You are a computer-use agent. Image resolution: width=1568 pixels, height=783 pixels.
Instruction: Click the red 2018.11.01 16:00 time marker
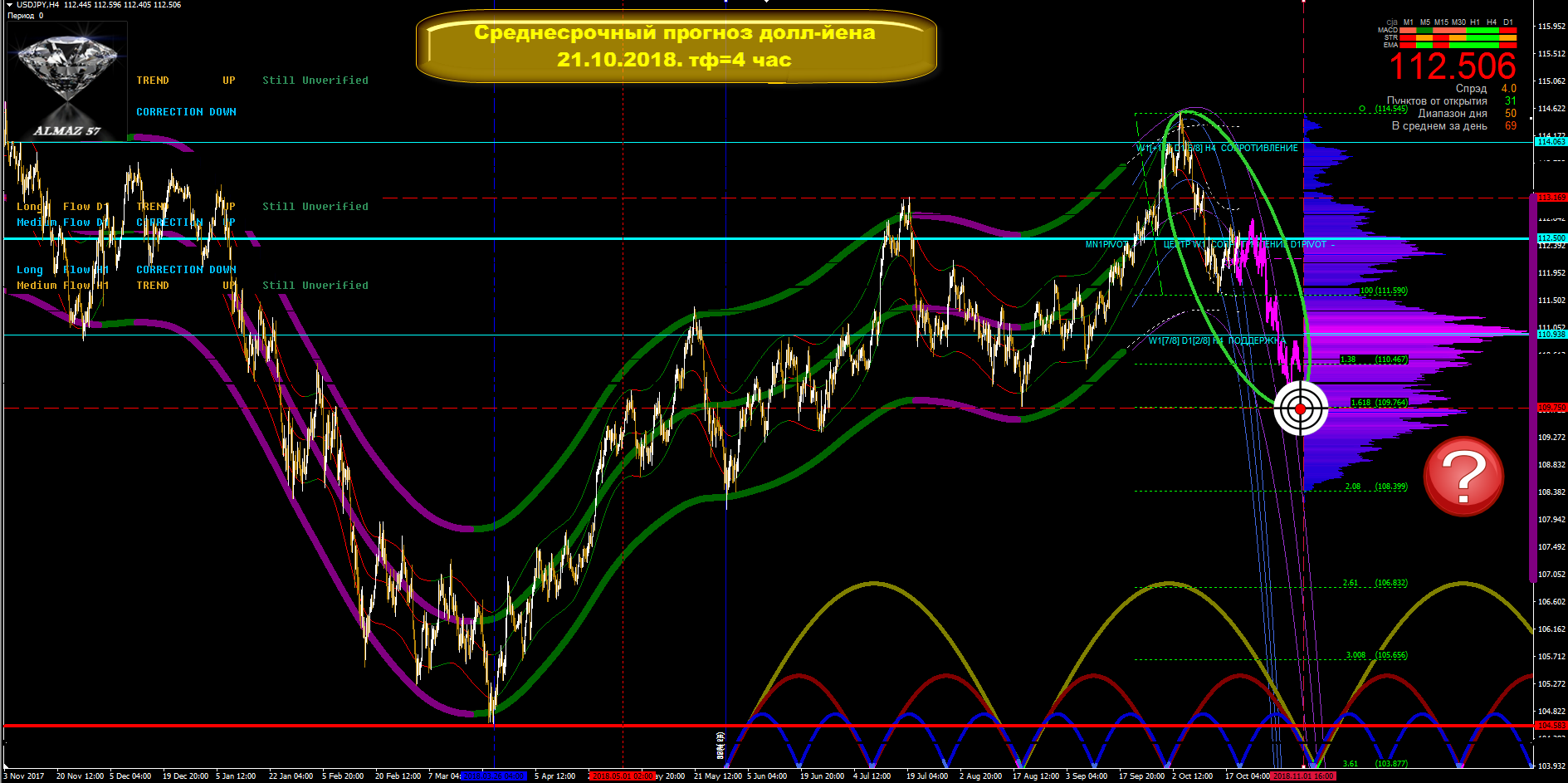[x=1302, y=776]
